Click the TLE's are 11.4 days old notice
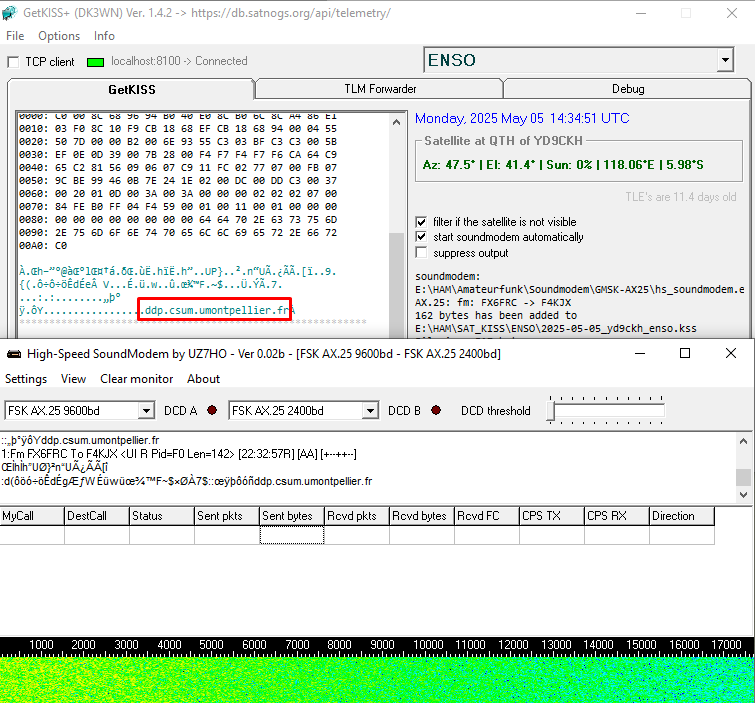755x703 pixels. [x=680, y=197]
